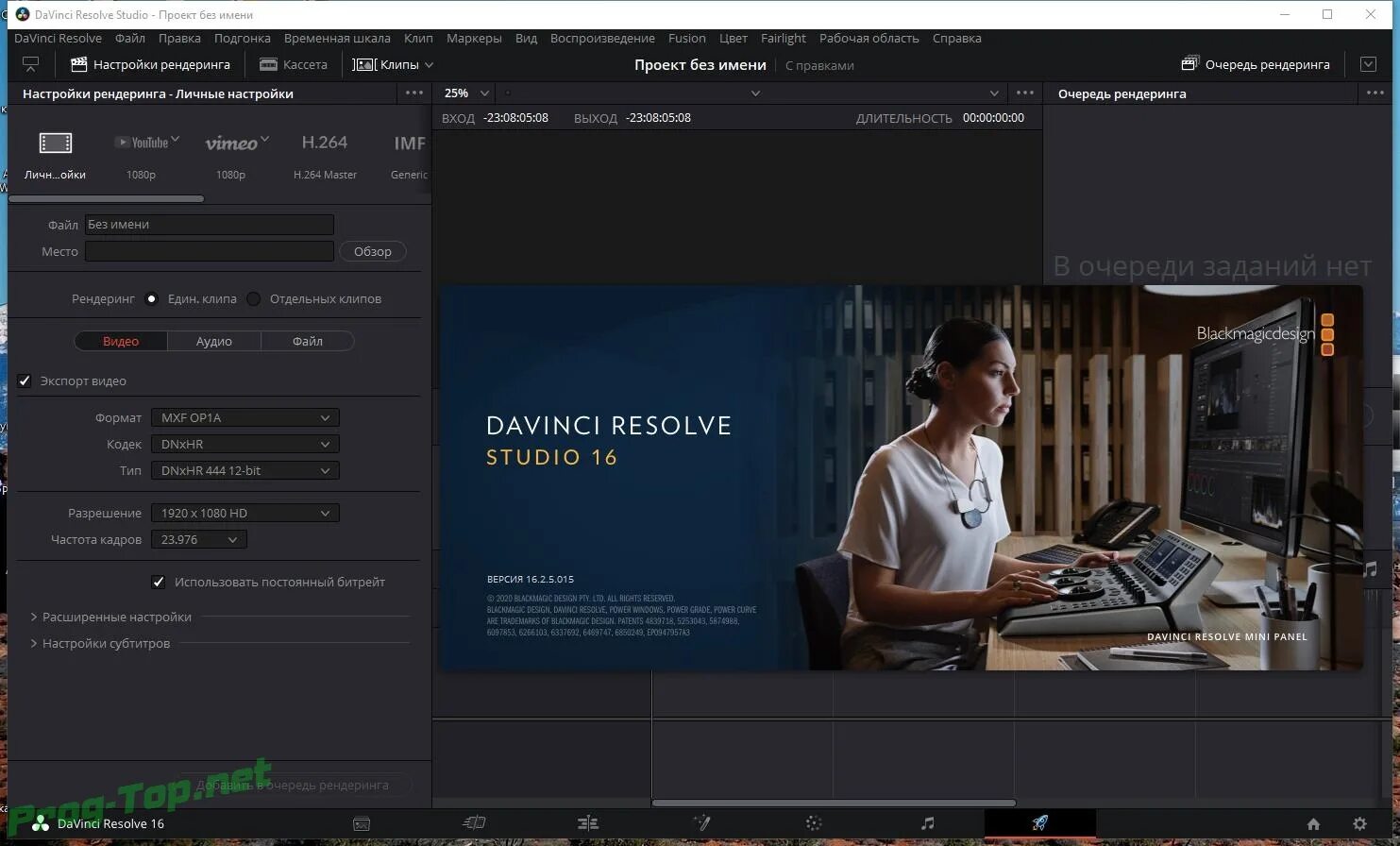Open the Edit page icon
The image size is (1400, 846).
point(587,823)
